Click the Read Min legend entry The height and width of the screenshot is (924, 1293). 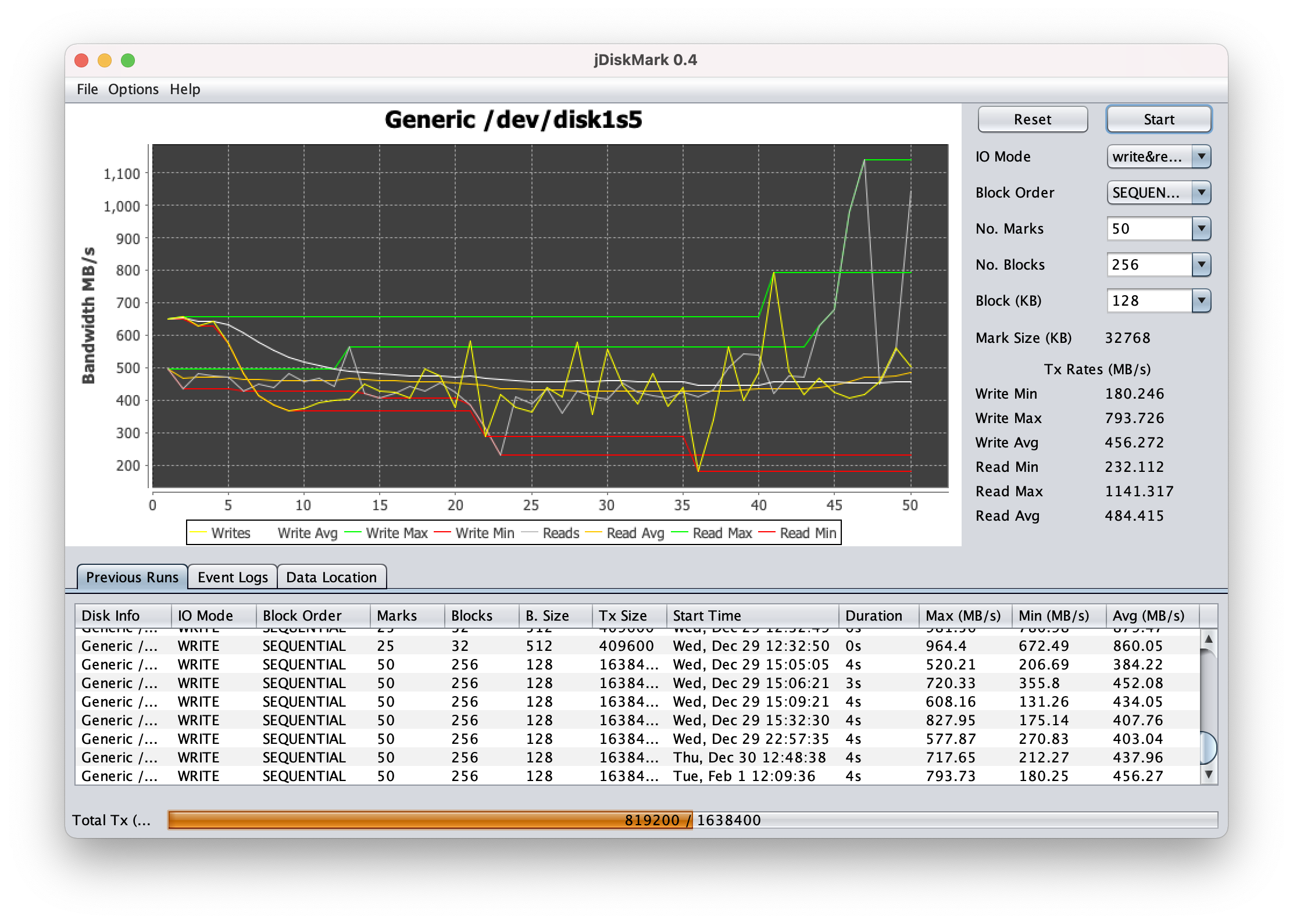(x=799, y=533)
